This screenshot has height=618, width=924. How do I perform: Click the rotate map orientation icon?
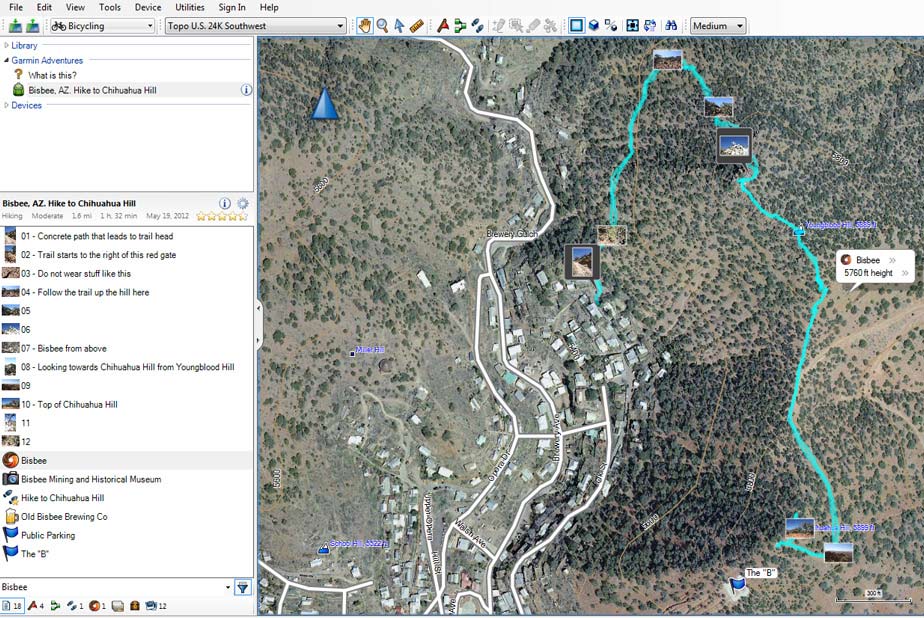click(649, 26)
